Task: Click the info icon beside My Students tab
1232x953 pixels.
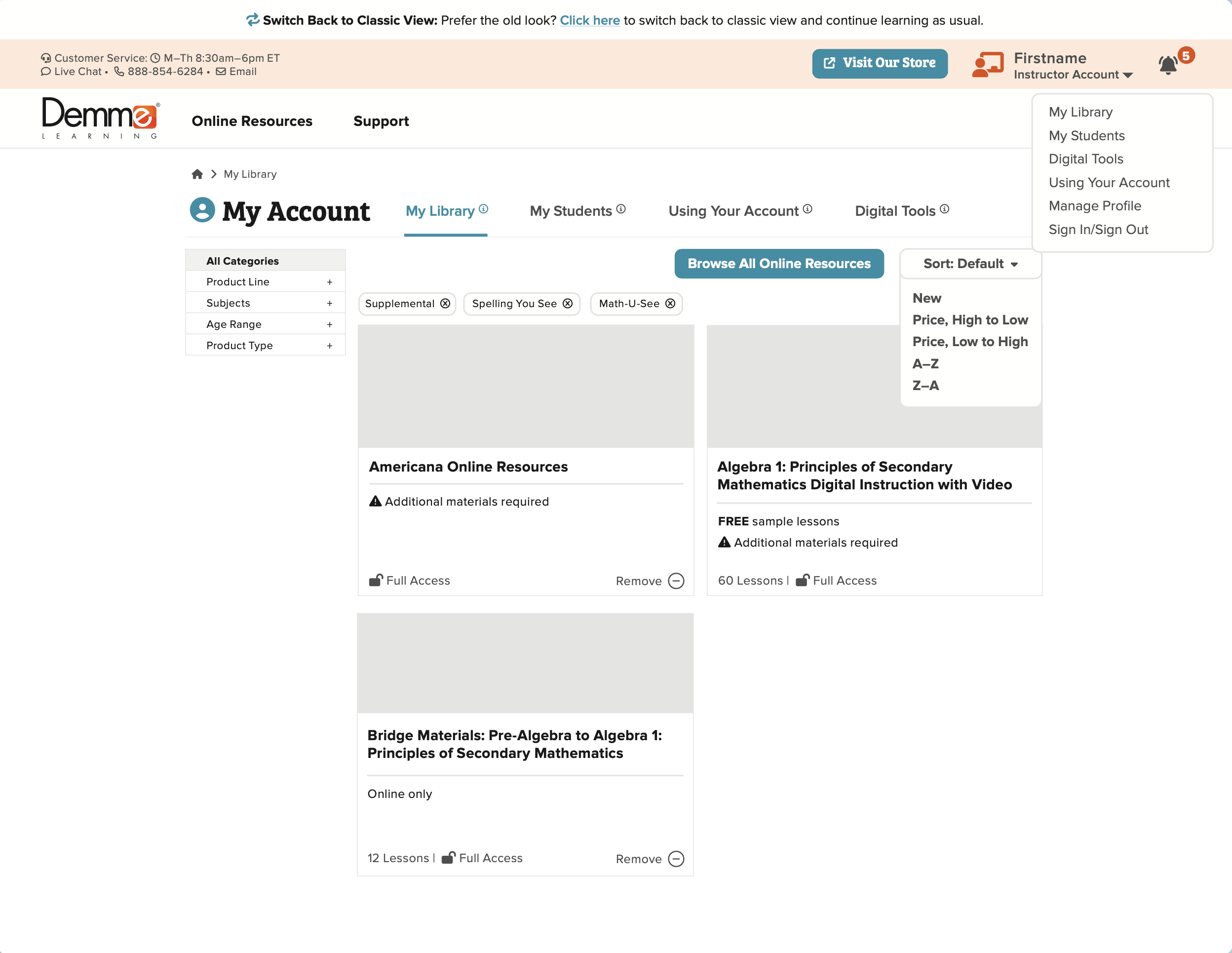Action: coord(621,209)
